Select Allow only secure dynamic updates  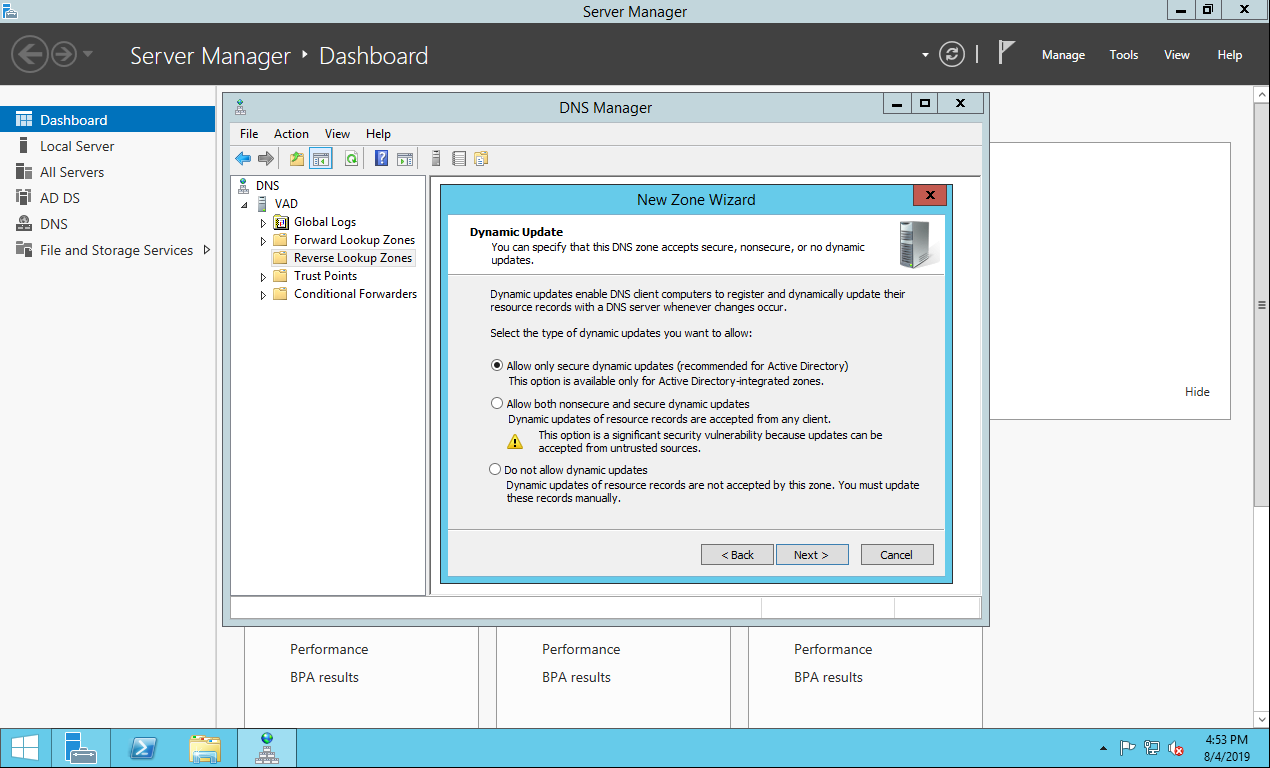(x=497, y=366)
